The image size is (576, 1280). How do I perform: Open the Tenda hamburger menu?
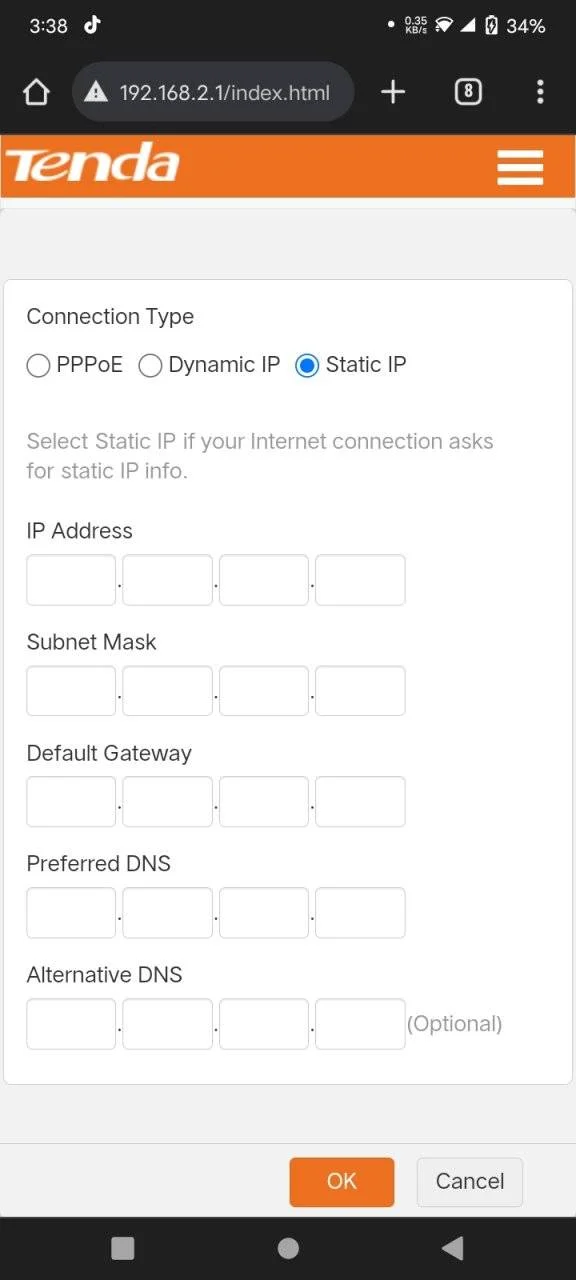[520, 167]
